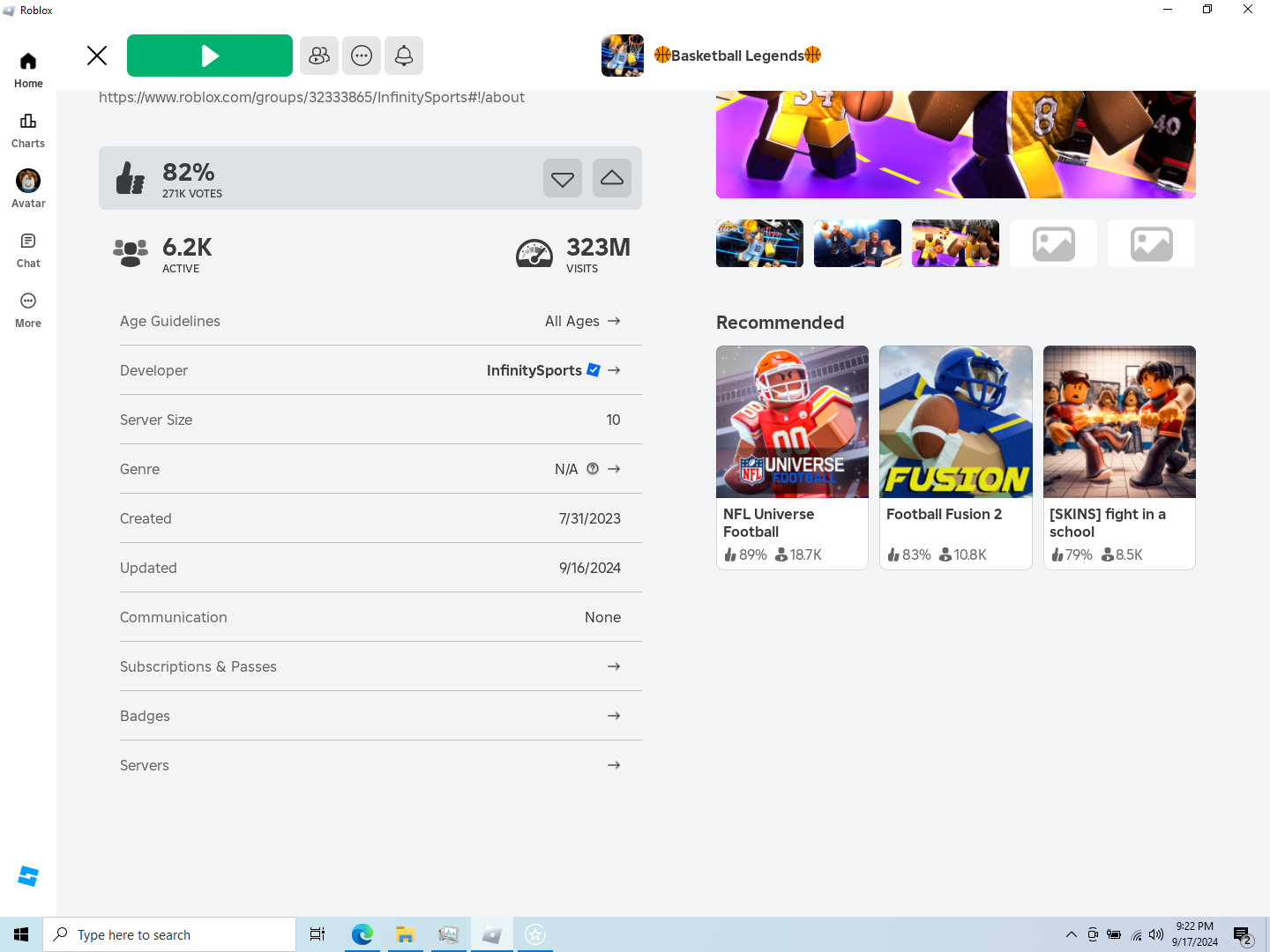Open Charts in the sidebar
The width and height of the screenshot is (1270, 952).
pyautogui.click(x=28, y=130)
